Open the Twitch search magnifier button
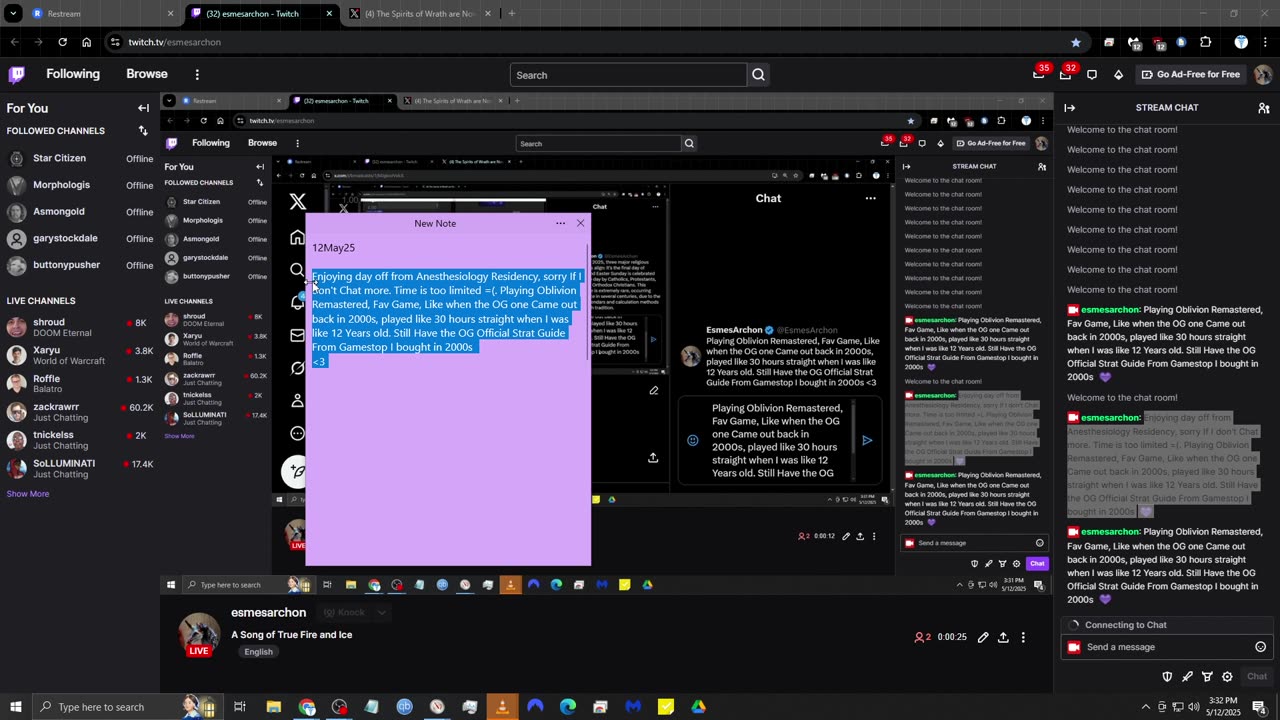The height and width of the screenshot is (720, 1280). click(758, 75)
